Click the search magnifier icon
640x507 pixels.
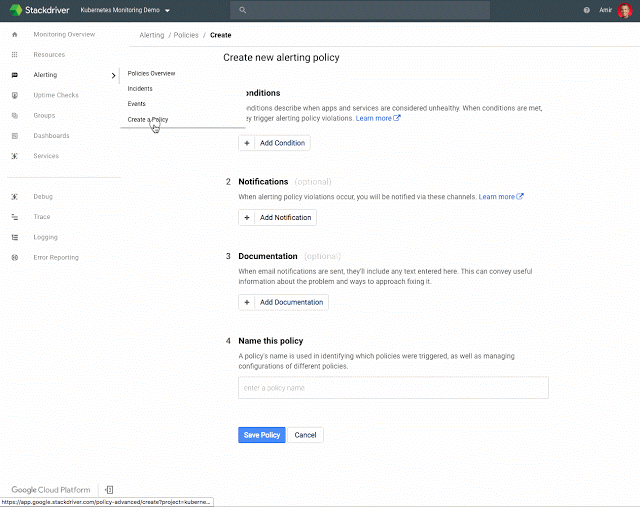click(x=242, y=10)
